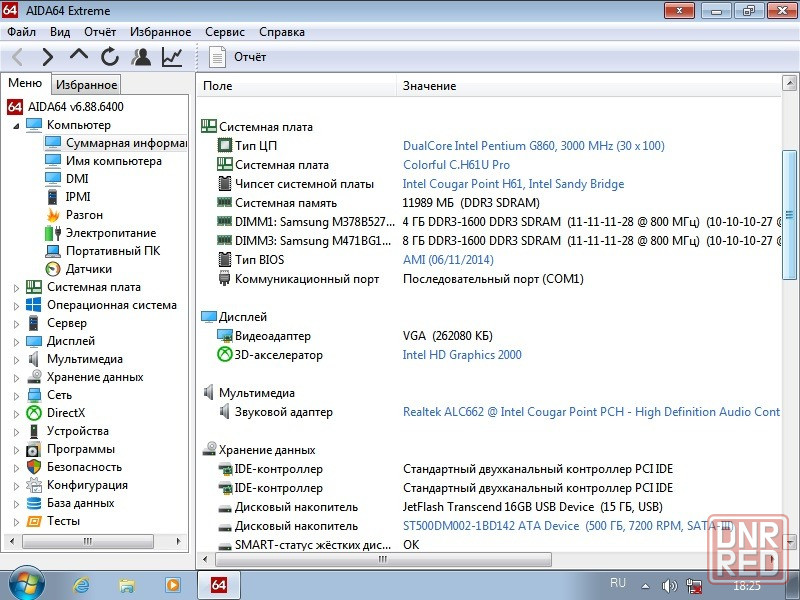Open ST500DM002-1BD142 ATA Device link
Screen dimensions: 800x600
click(x=568, y=526)
